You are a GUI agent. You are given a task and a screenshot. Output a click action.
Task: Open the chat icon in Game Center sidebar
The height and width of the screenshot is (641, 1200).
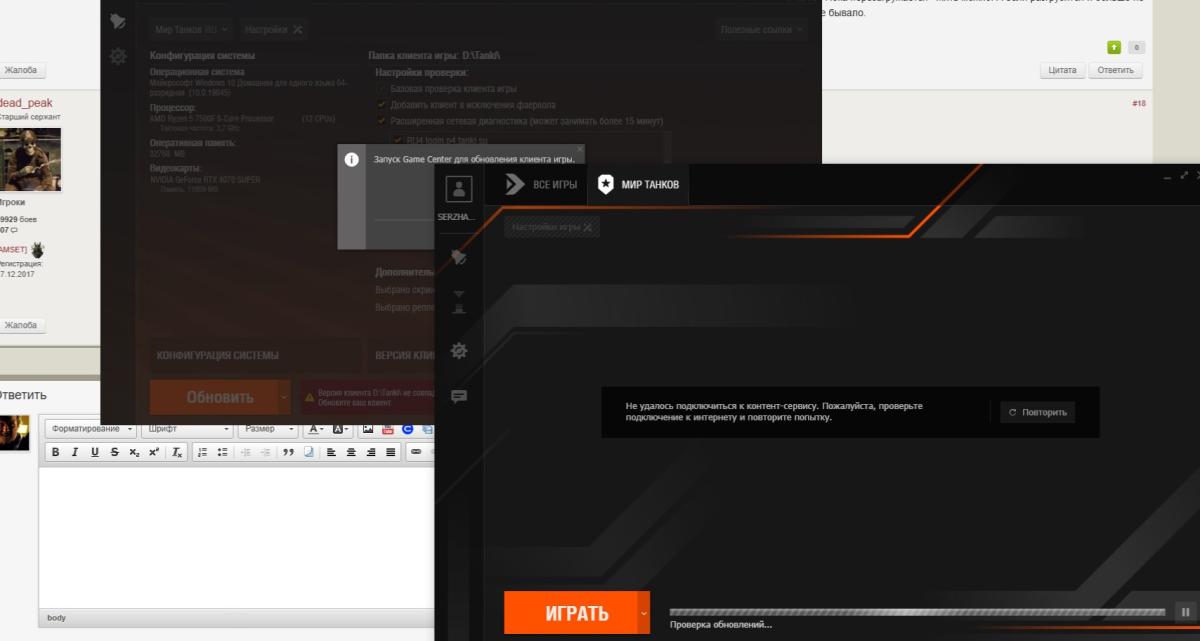(459, 396)
